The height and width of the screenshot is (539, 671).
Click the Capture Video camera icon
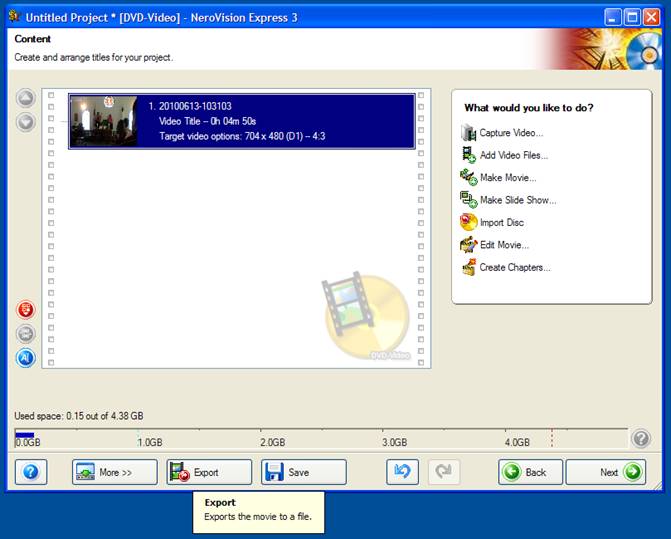click(x=469, y=133)
